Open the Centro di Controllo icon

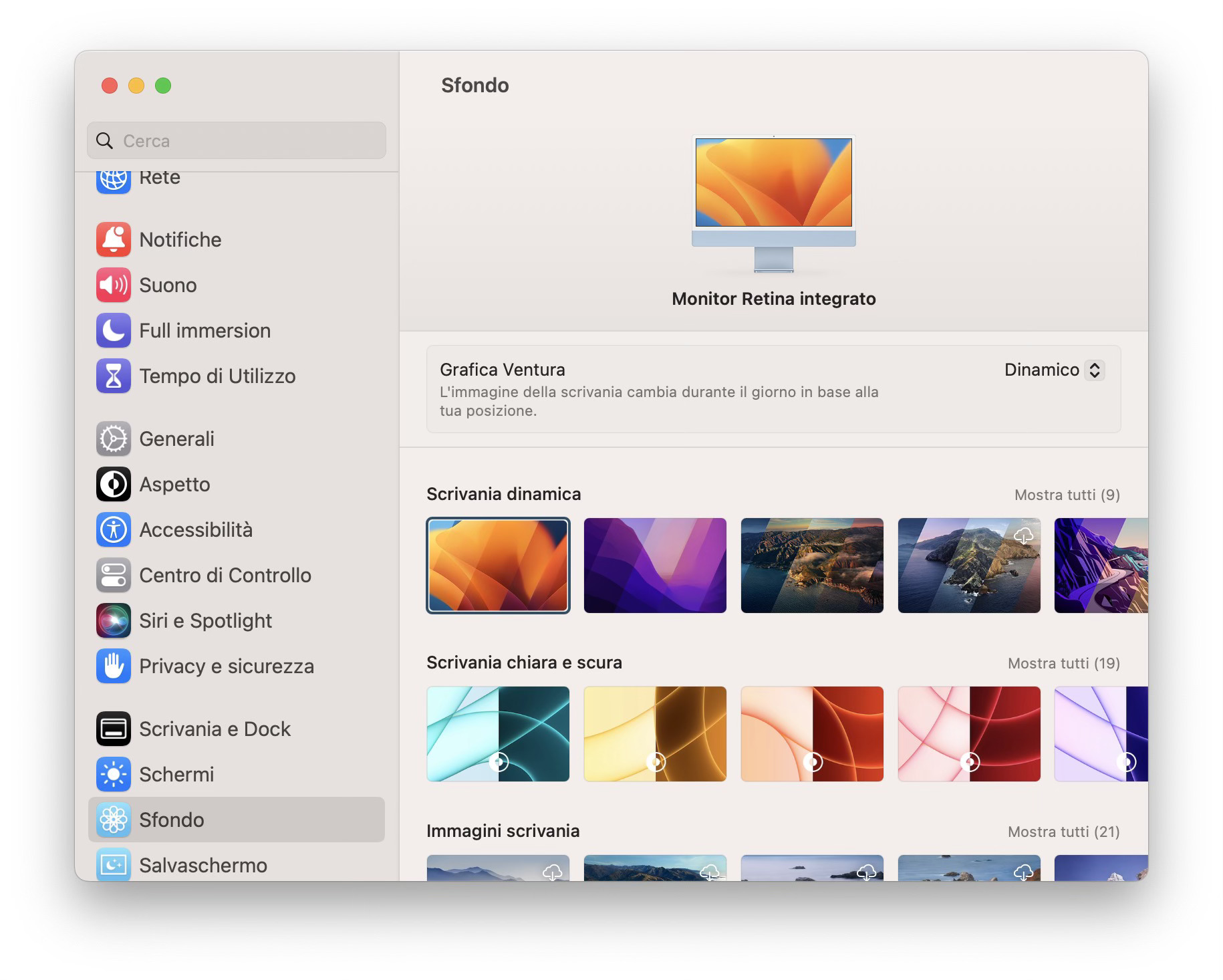[113, 575]
